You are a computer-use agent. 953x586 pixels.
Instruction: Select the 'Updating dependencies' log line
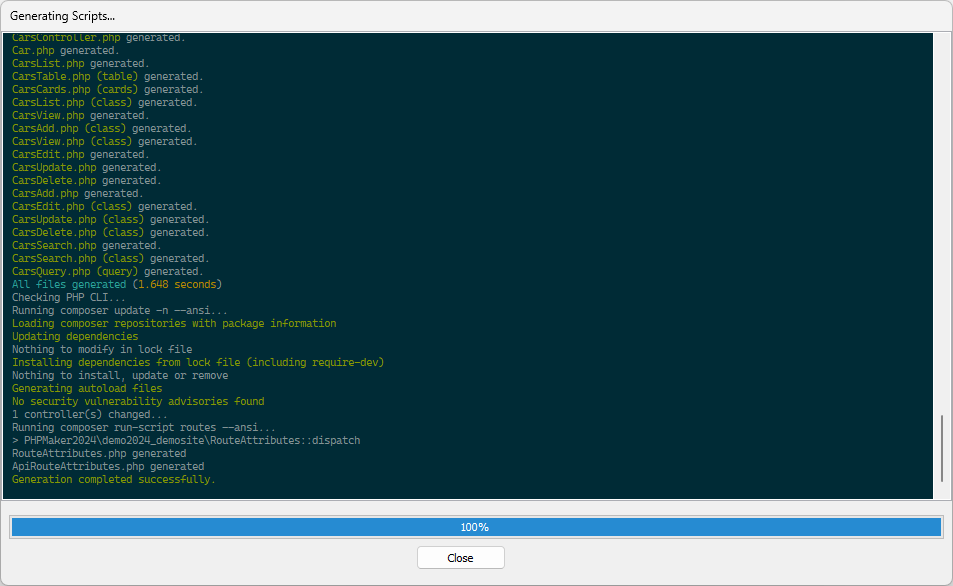click(x=75, y=337)
